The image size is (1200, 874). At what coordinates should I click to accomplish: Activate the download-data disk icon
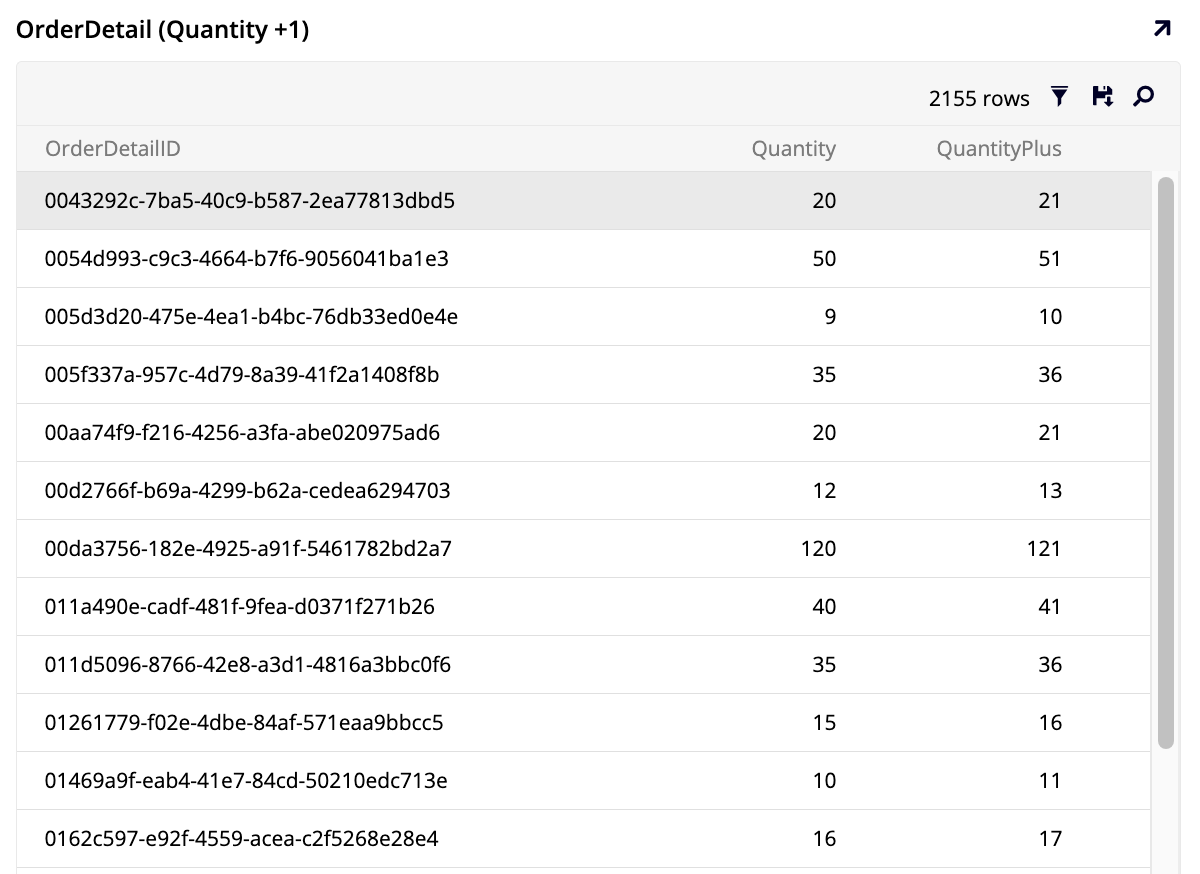pos(1101,96)
